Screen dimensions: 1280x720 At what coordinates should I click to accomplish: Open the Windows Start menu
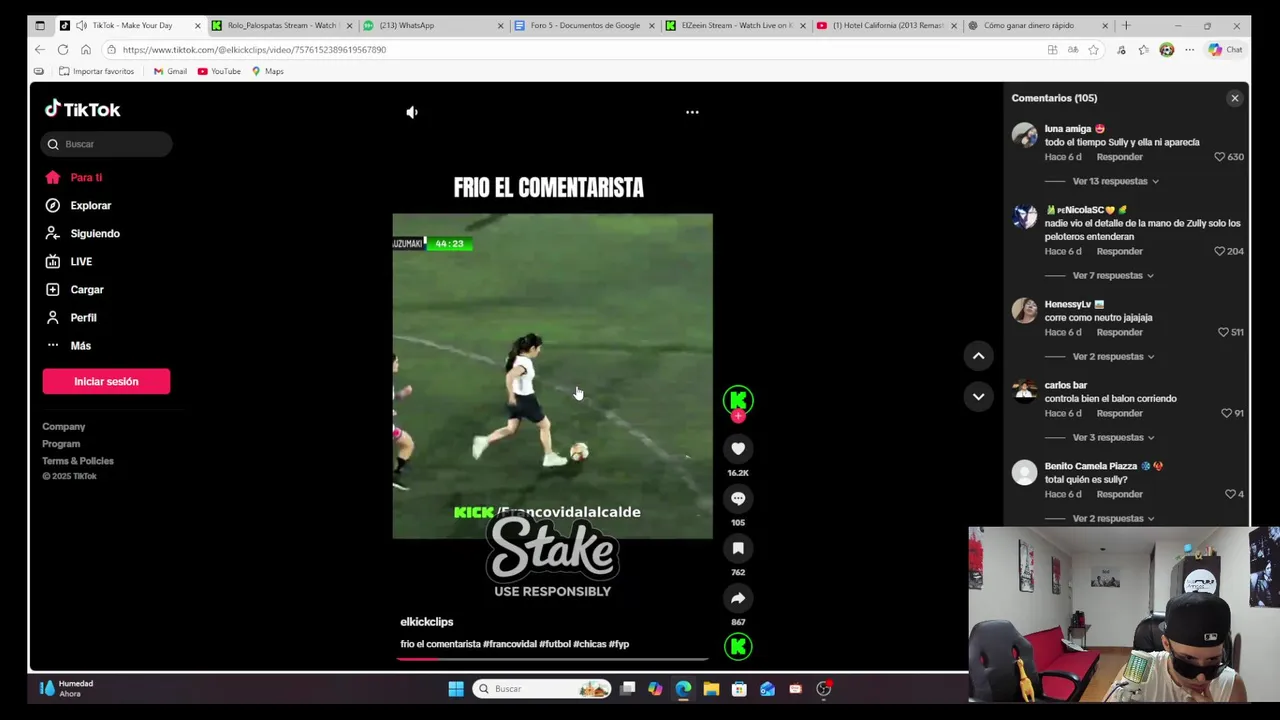pyautogui.click(x=456, y=688)
